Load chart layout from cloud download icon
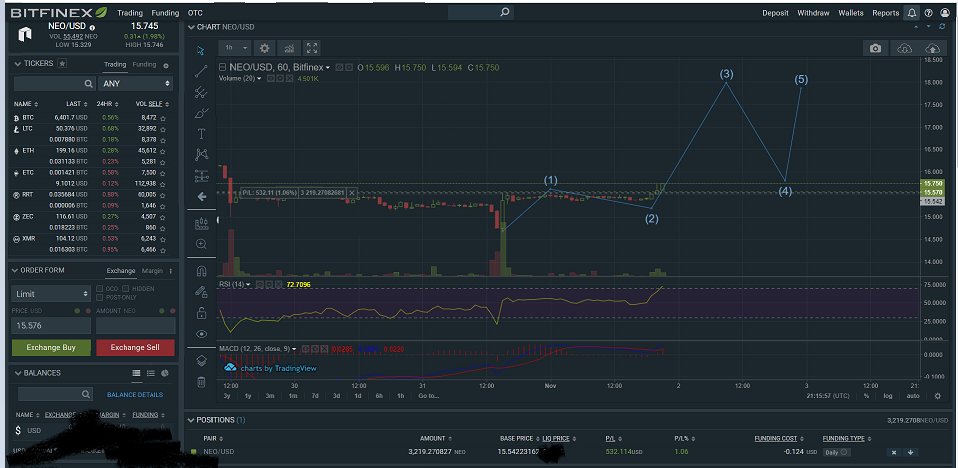This screenshot has width=958, height=468. (905, 48)
